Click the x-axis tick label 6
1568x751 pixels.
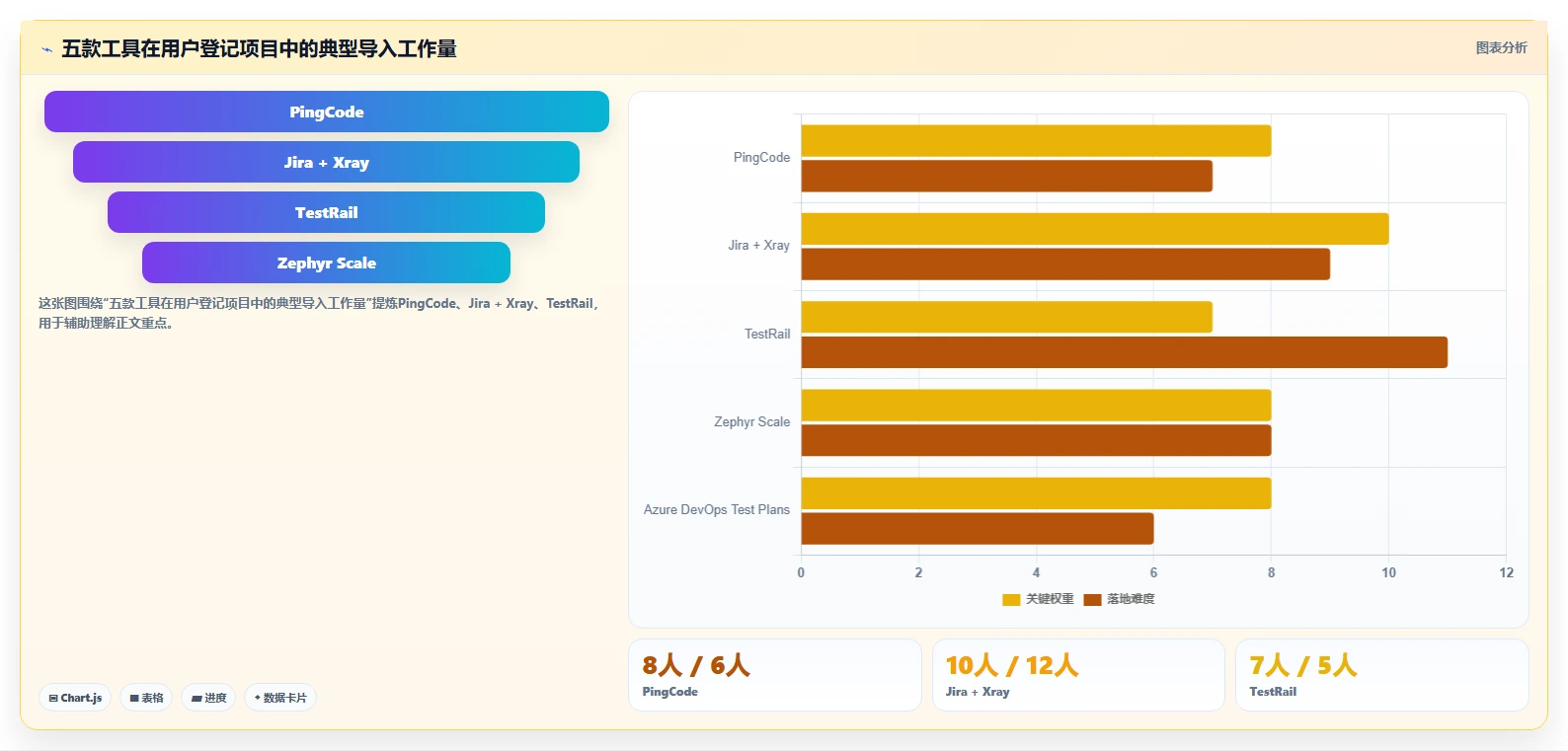1153,572
